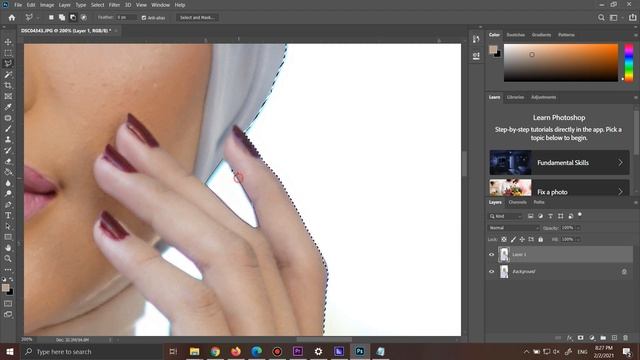Hide Layer 1 visibility eye

491,254
